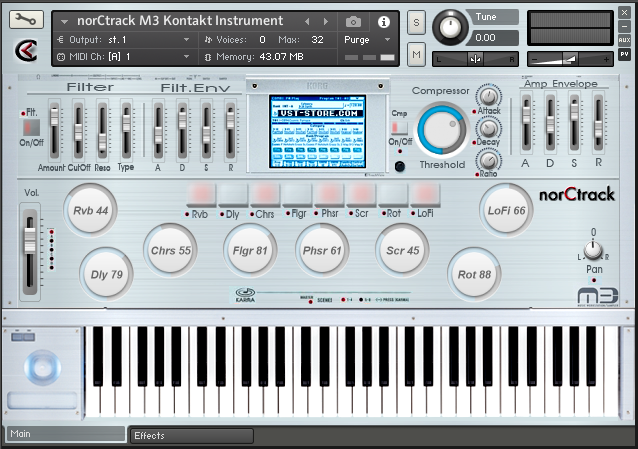Select the previous instrument arrow
Image resolution: width=638 pixels, height=449 pixels.
coord(307,21)
